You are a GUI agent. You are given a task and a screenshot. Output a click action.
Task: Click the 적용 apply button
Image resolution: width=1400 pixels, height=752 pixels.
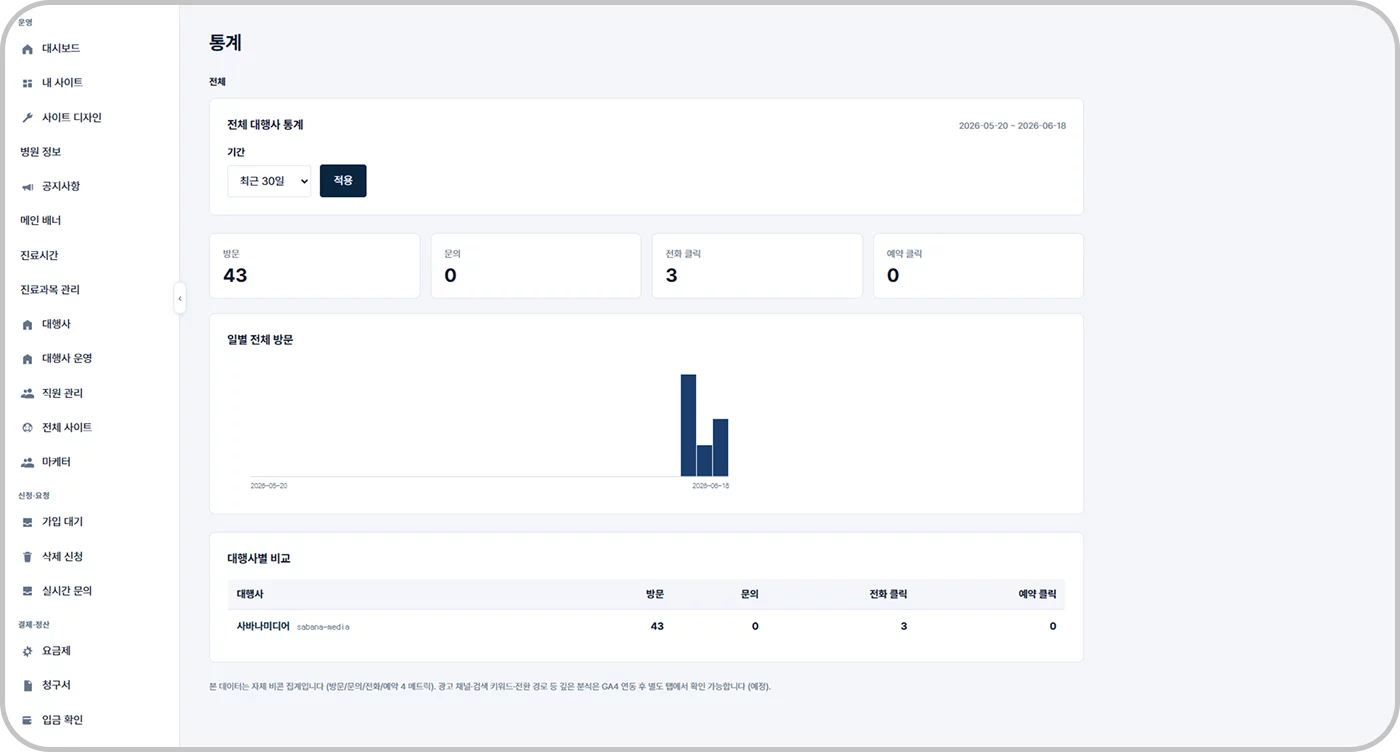[x=343, y=181]
